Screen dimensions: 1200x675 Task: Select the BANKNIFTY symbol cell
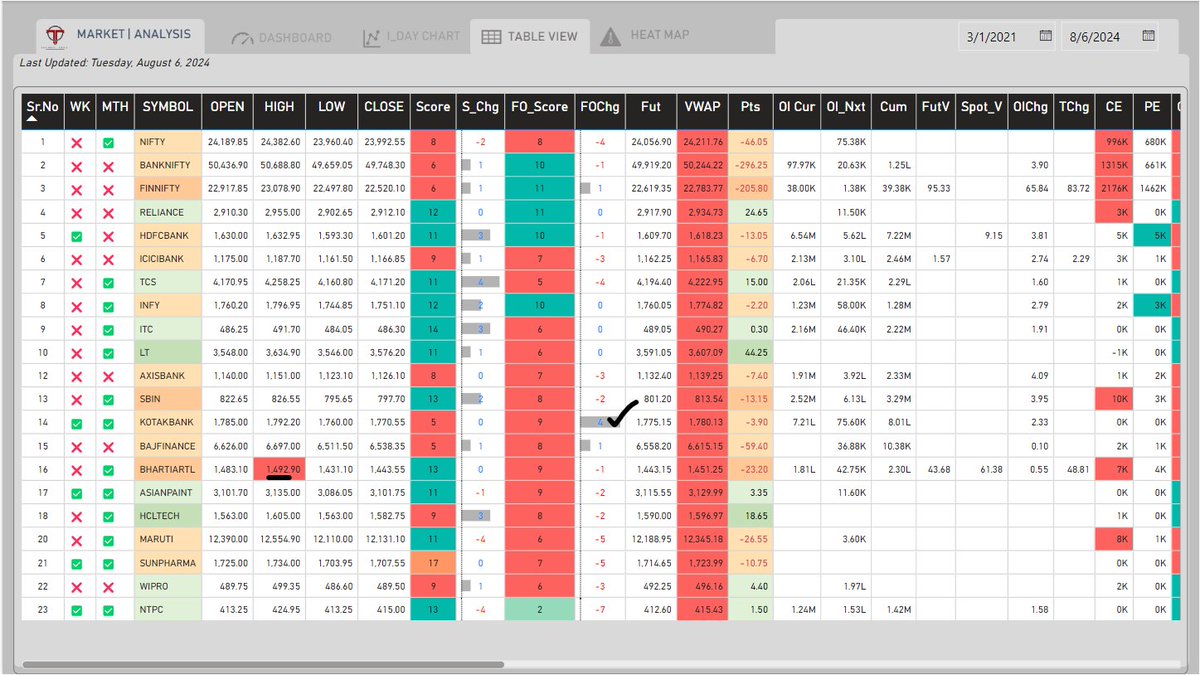coord(168,165)
